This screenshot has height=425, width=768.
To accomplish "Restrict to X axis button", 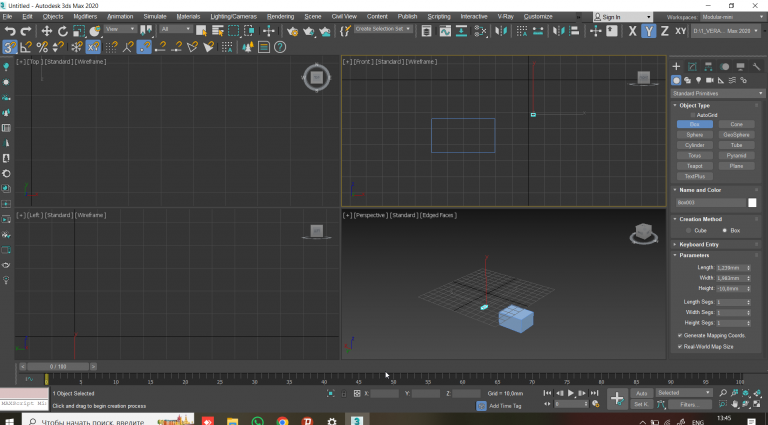I will pyautogui.click(x=632, y=31).
